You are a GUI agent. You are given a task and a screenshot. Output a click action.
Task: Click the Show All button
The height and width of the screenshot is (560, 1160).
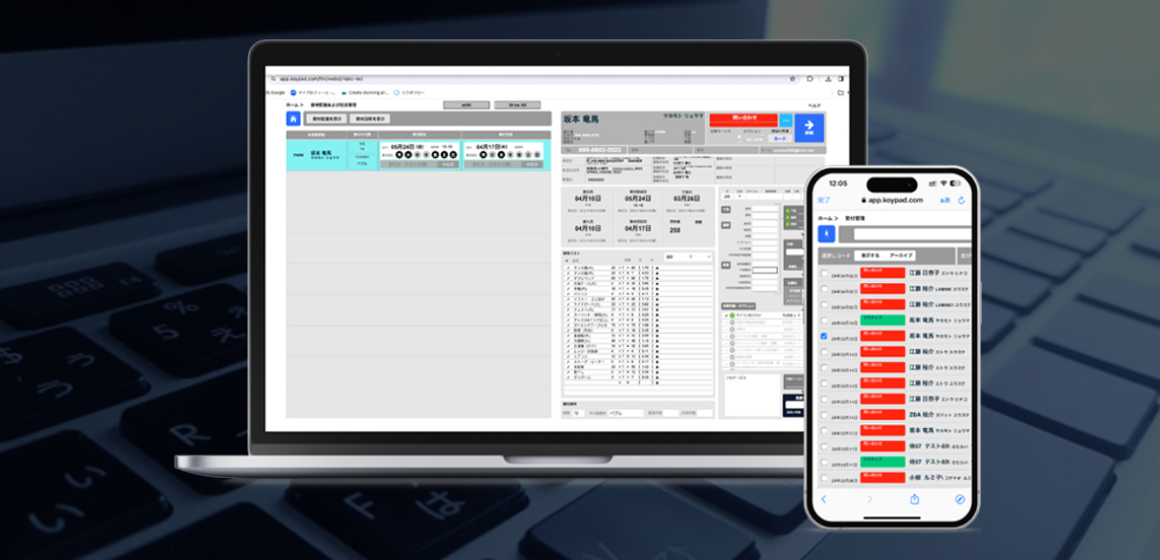click(x=517, y=104)
